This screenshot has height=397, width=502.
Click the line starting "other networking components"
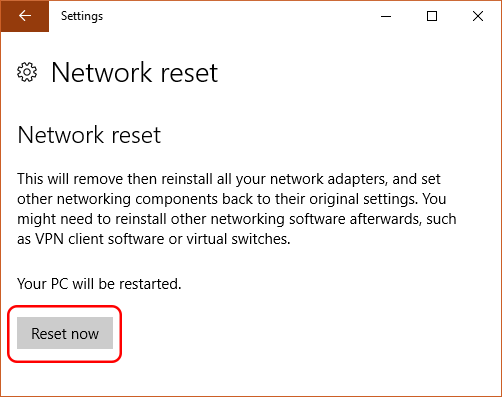pyautogui.click(x=232, y=199)
